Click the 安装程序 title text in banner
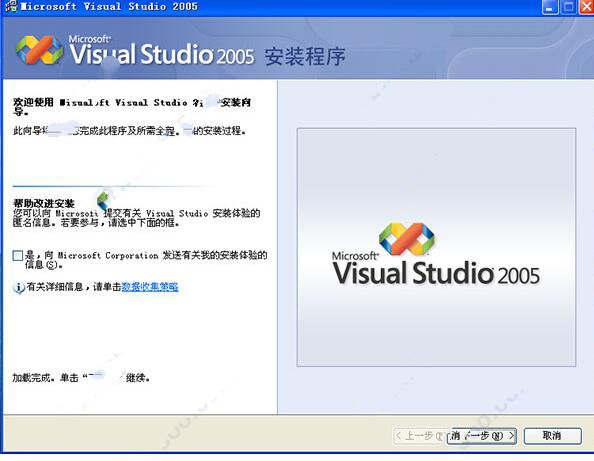The image size is (594, 461). [x=305, y=56]
